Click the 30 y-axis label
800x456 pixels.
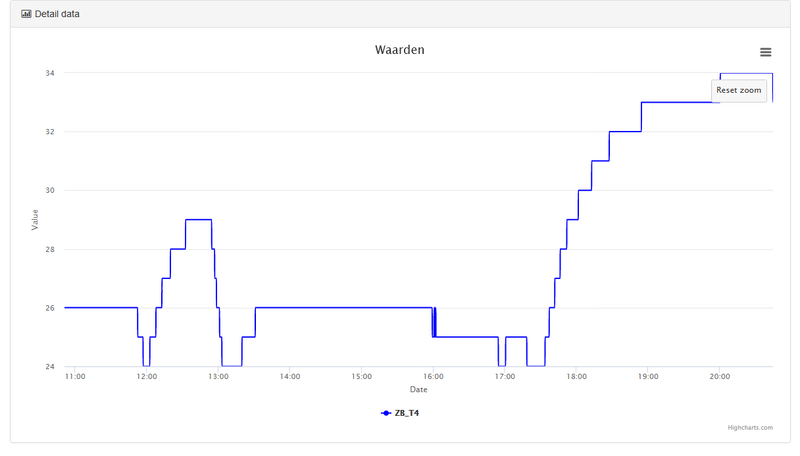[x=50, y=190]
